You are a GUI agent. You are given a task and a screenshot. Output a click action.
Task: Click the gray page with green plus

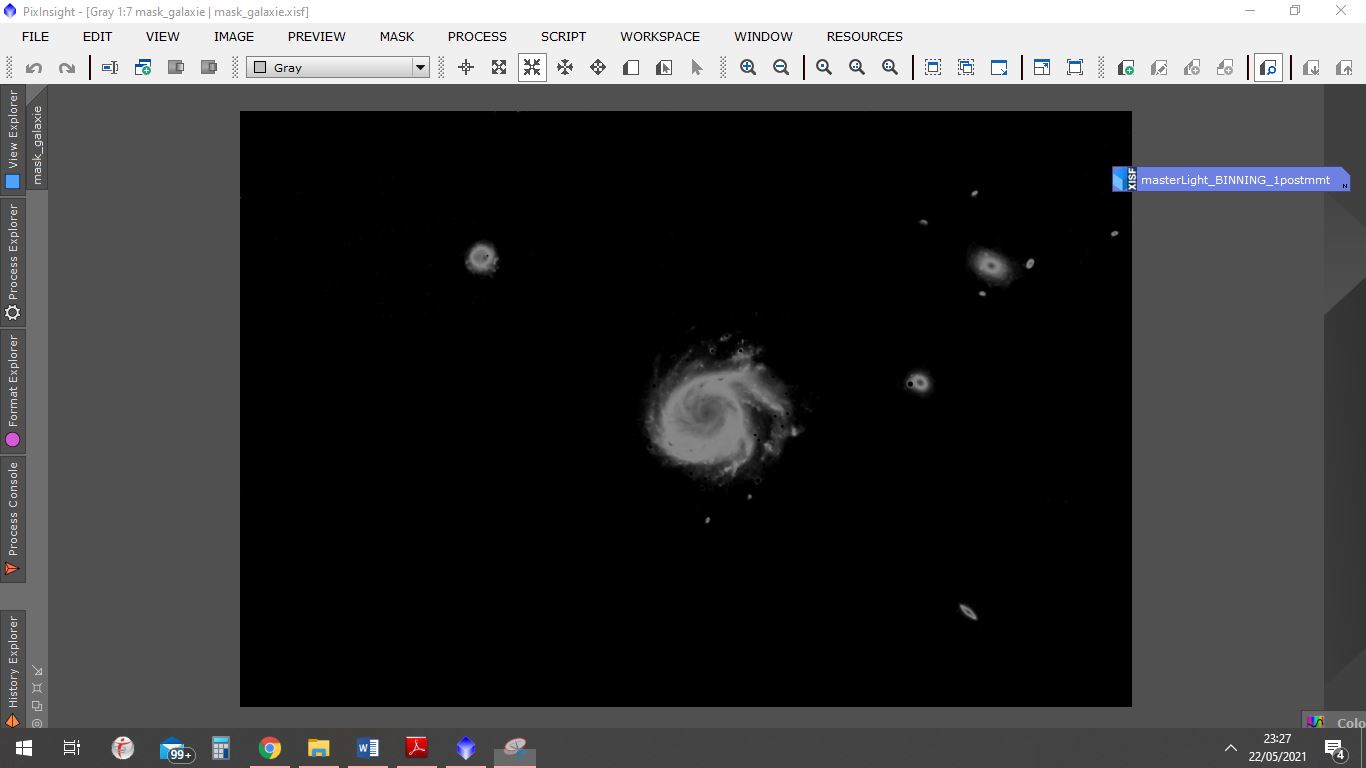[x=1126, y=68]
